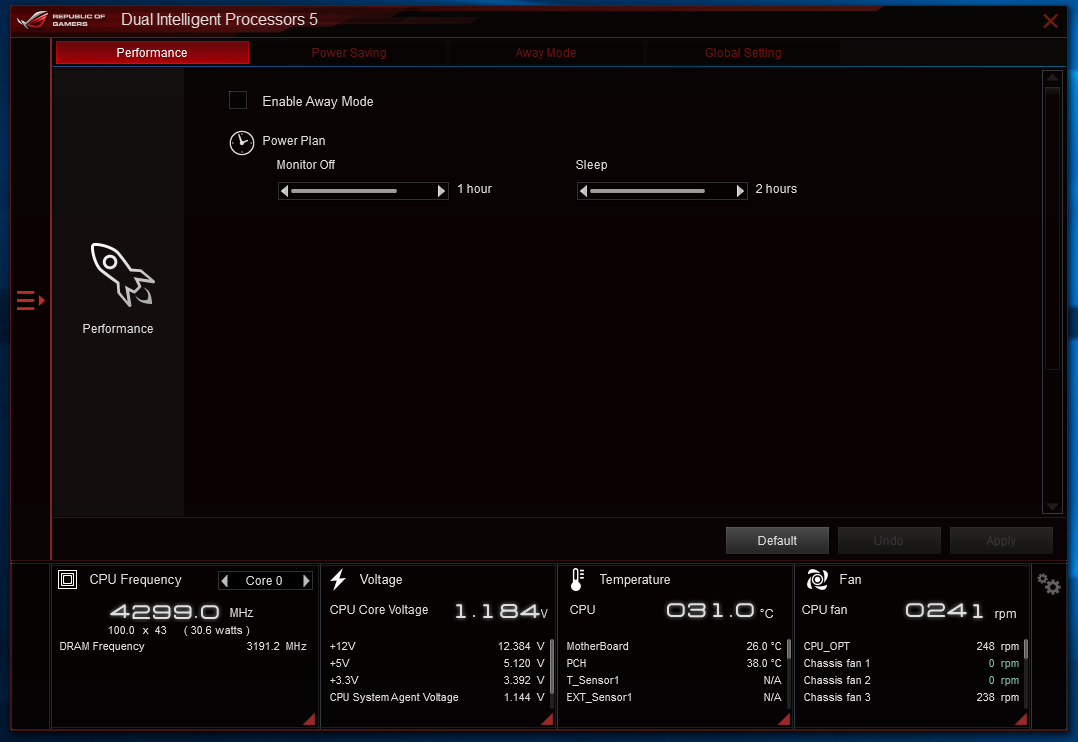Viewport: 1078px width, 742px height.
Task: Click the CPU_OPT fan row
Action: click(911, 646)
